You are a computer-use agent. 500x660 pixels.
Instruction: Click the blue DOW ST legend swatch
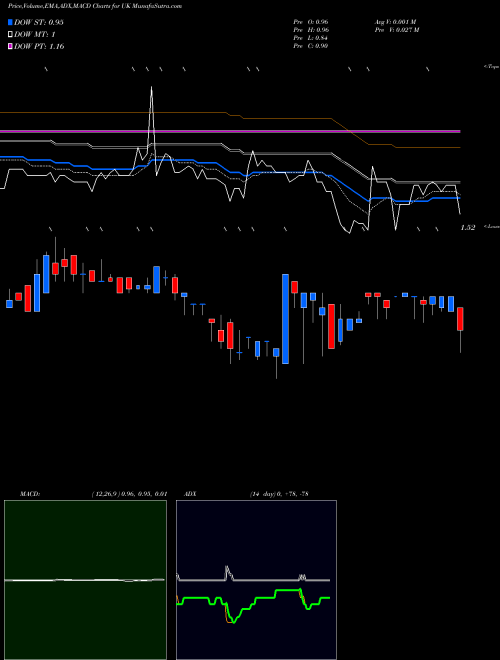[10, 22]
